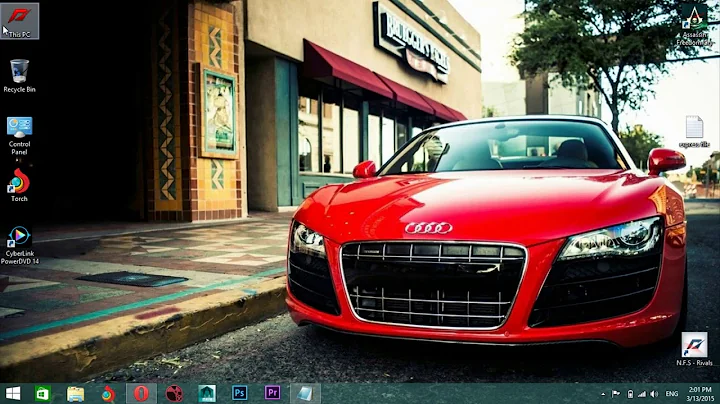Show hidden system tray icons

pyautogui.click(x=603, y=394)
